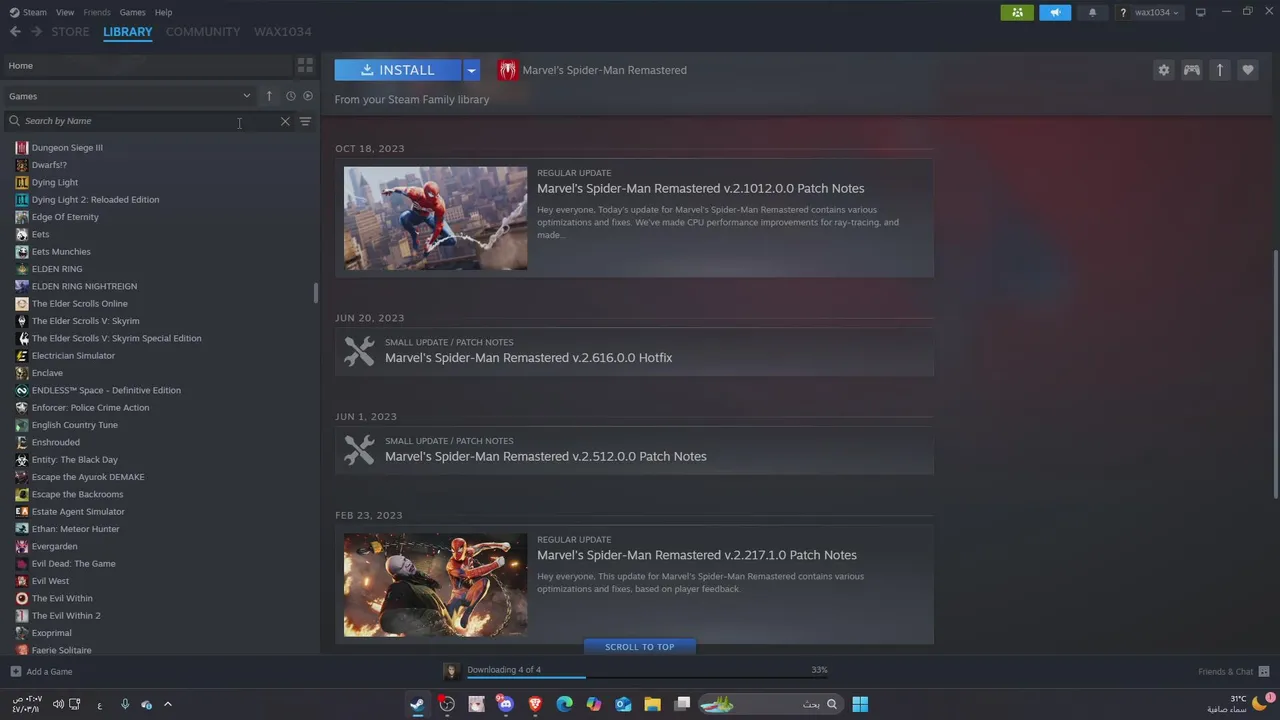Open Microsoft Edge from the taskbar

(x=564, y=704)
